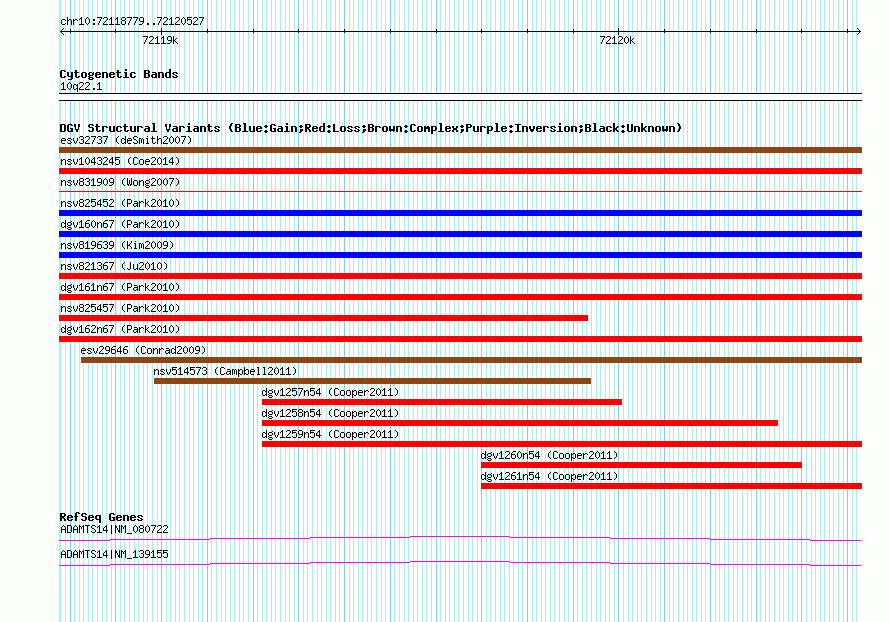890x622 pixels.
Task: Click the DGV Structural Variants track title
Action: pos(371,128)
